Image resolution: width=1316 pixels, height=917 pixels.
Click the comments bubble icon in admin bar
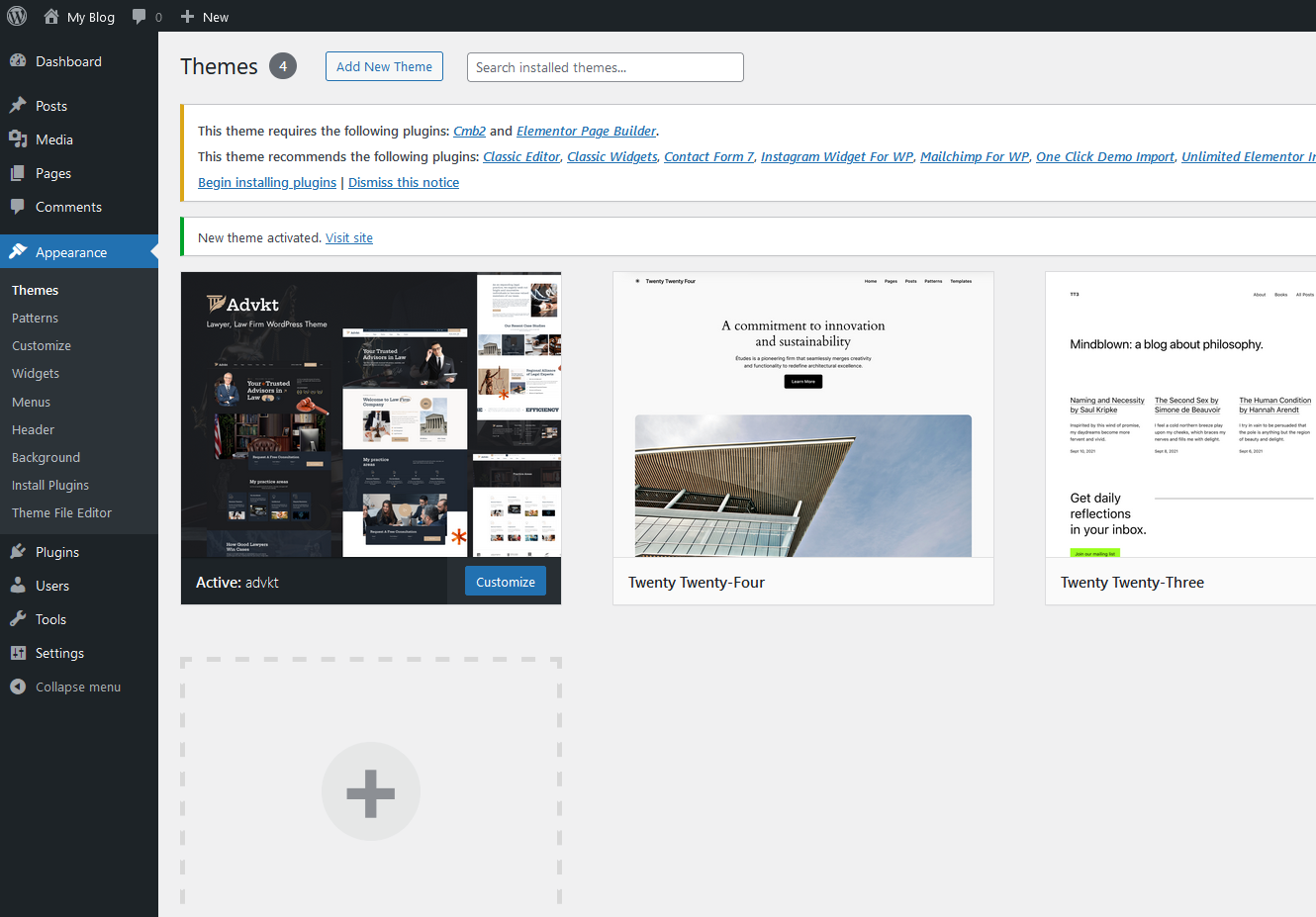point(140,17)
